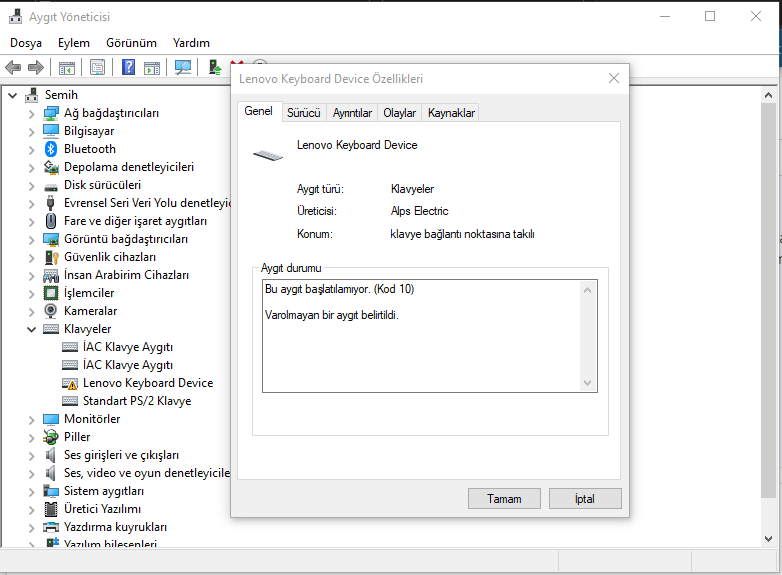Screen dimensions: 782x575
Task: Click the İşlemciler processor icon
Action: tap(51, 293)
